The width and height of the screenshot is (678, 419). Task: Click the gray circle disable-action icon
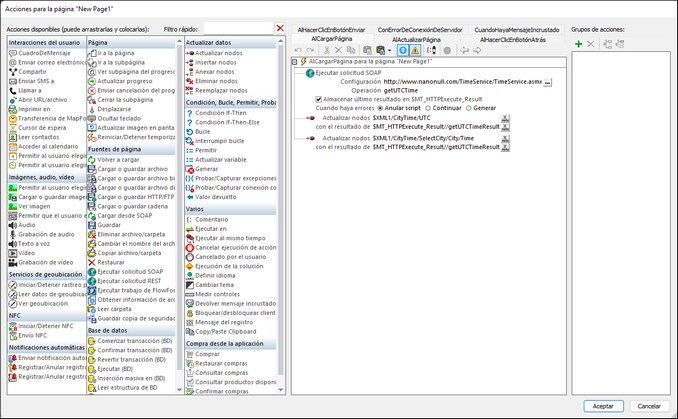tap(447, 51)
